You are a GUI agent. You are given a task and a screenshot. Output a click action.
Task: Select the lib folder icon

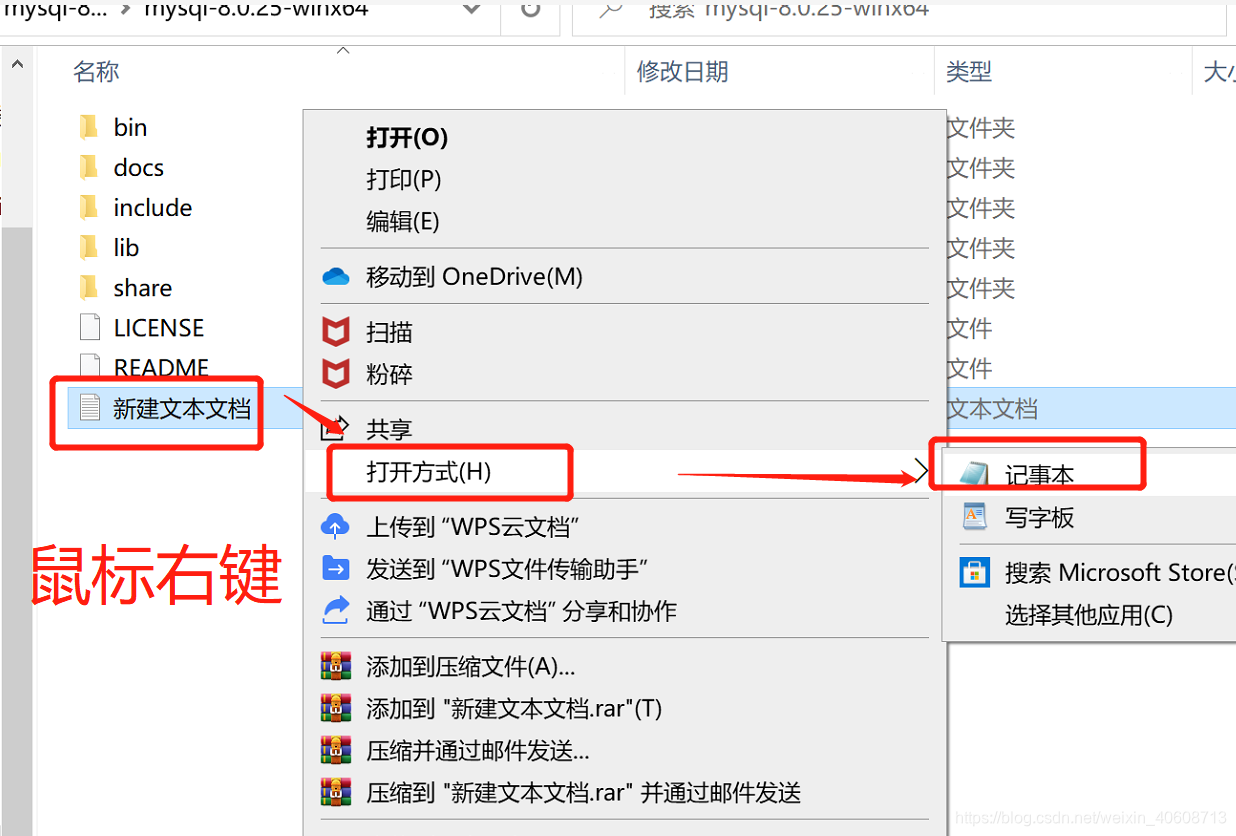pos(89,247)
